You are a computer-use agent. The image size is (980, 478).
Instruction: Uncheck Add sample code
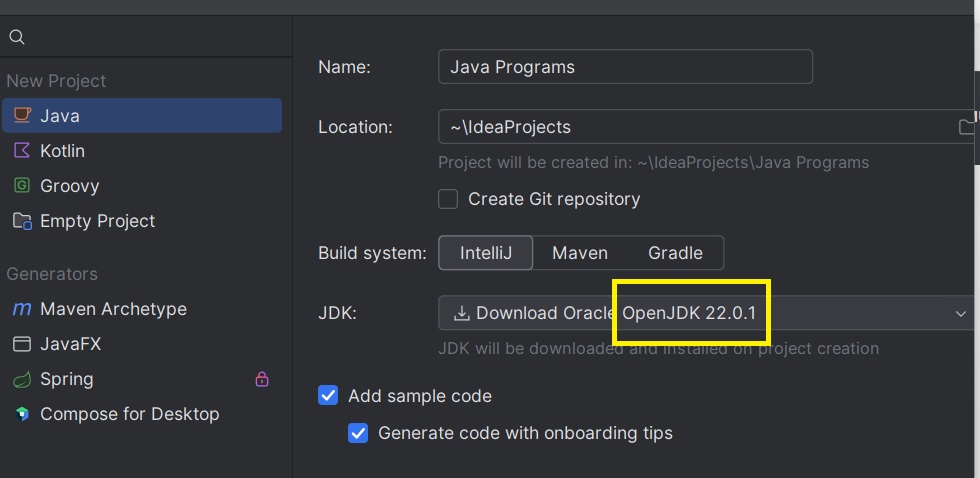pyautogui.click(x=328, y=396)
